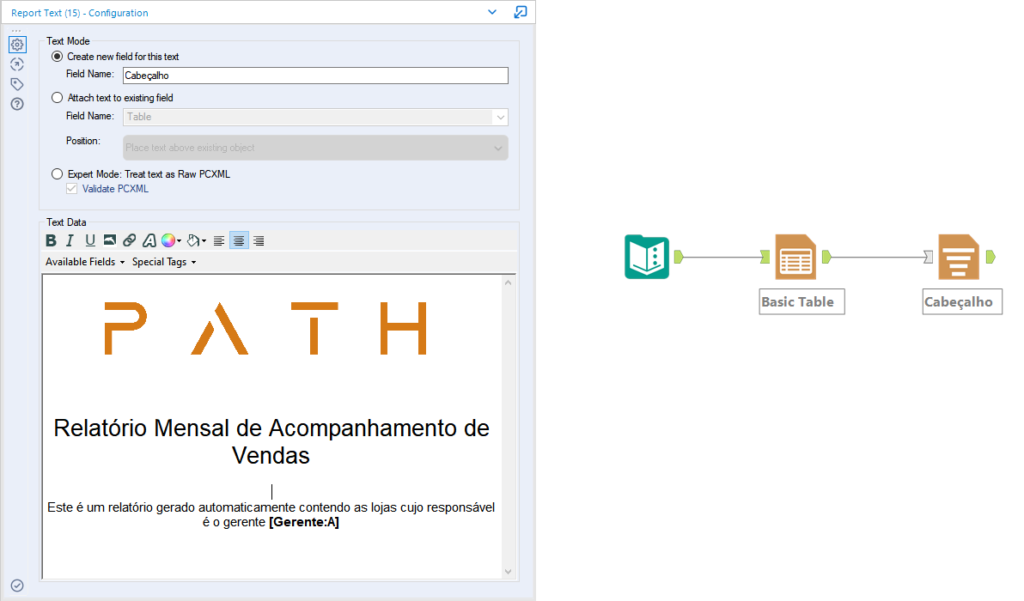Click the '[Gerente:A]' field placeholder text

304,522
